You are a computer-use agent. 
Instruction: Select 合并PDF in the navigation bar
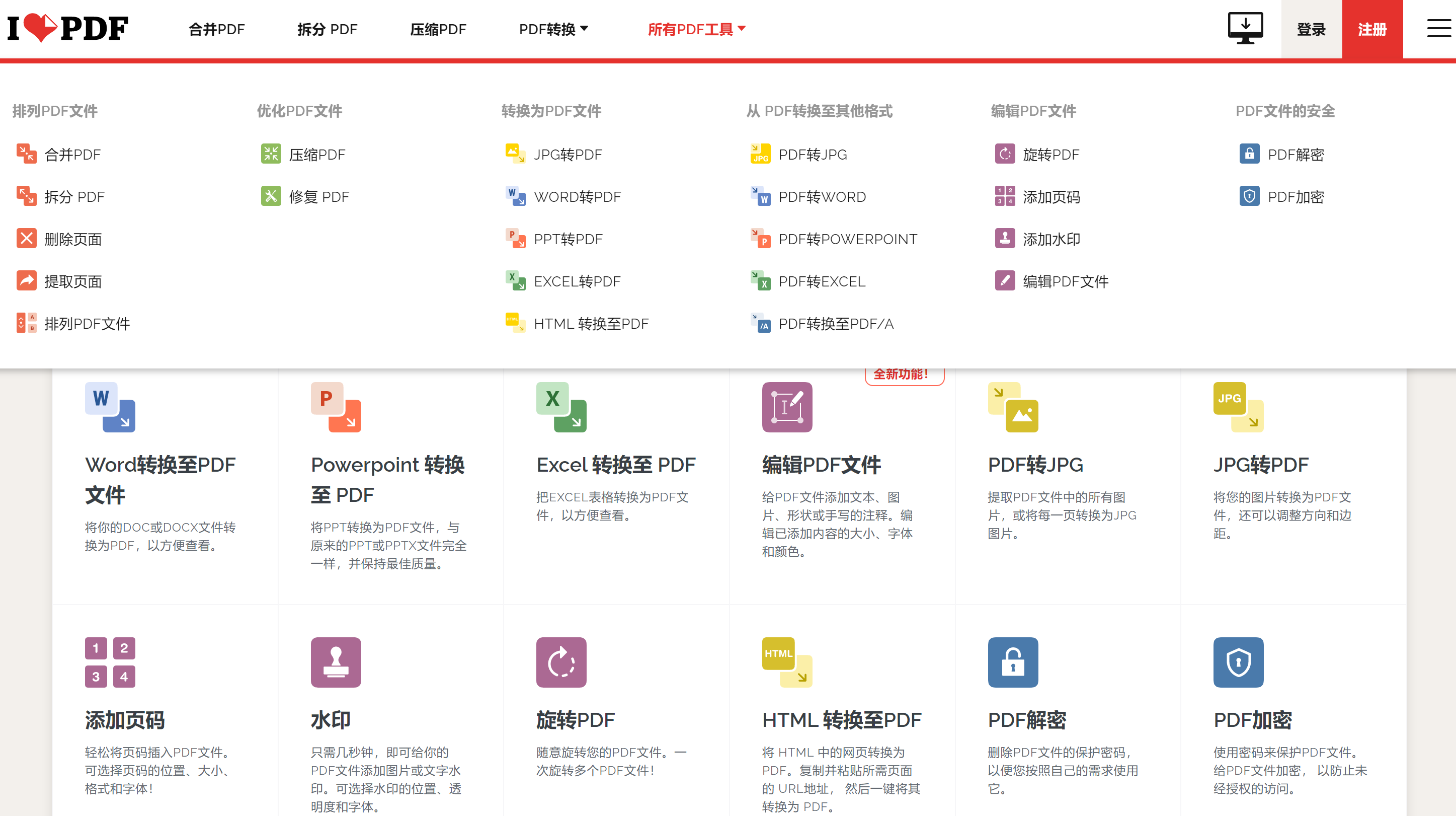tap(216, 29)
